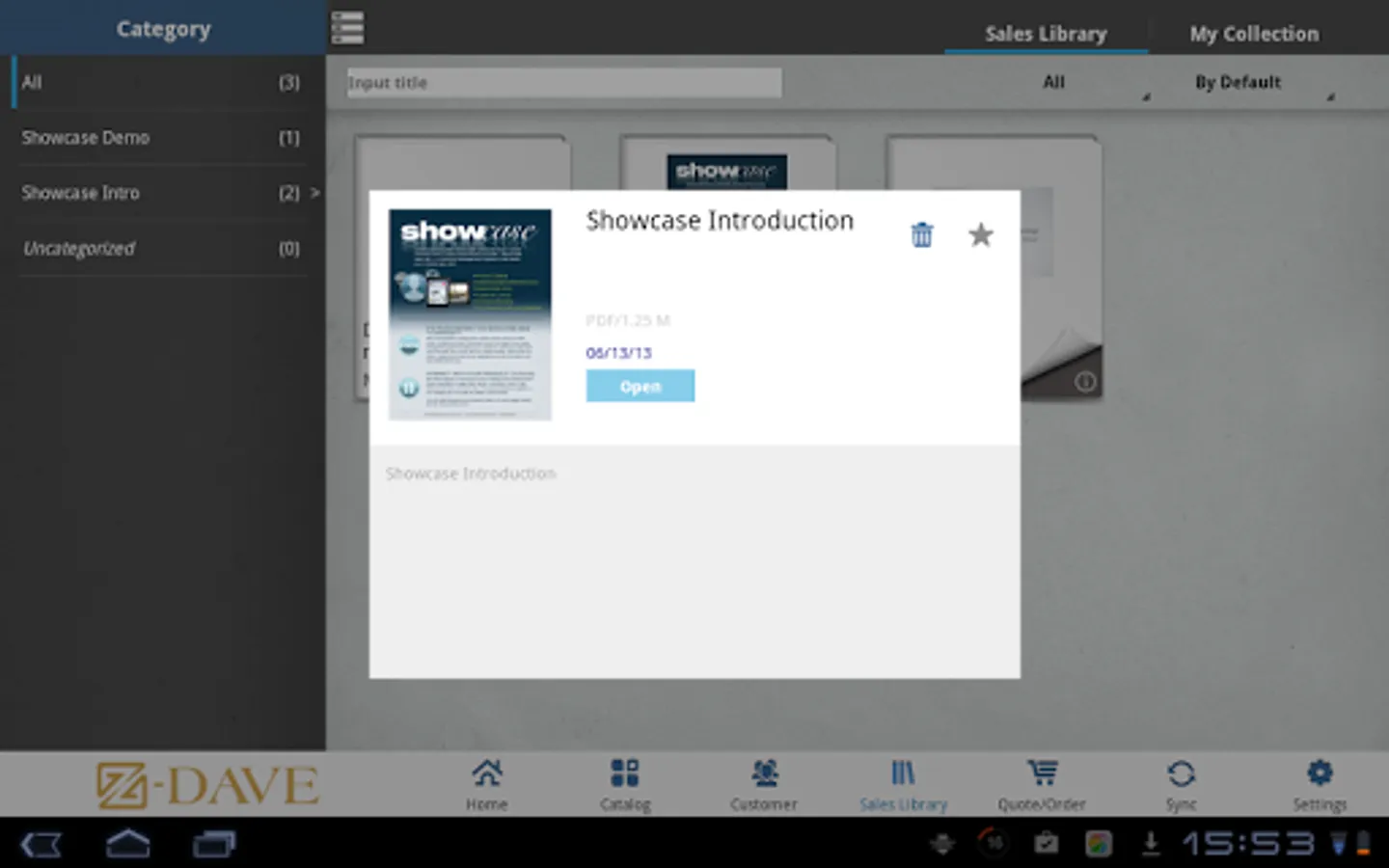Tap the 15:53 clock in status bar
1389x868 pixels.
coord(1248,844)
